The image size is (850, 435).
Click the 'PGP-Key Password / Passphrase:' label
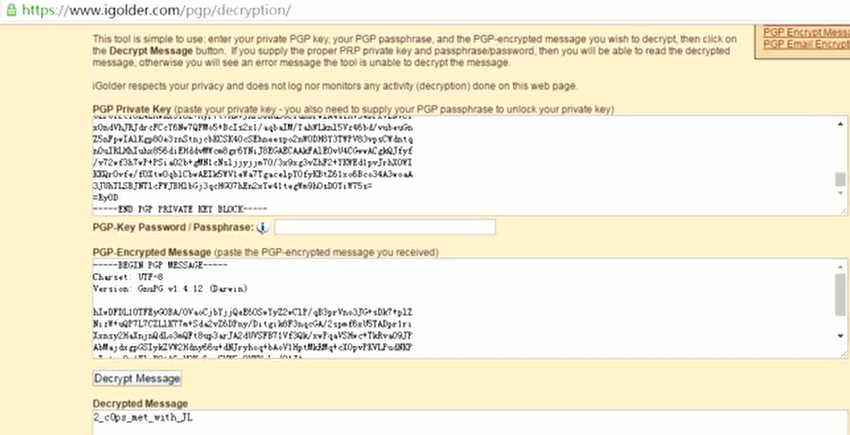pyautogui.click(x=173, y=227)
